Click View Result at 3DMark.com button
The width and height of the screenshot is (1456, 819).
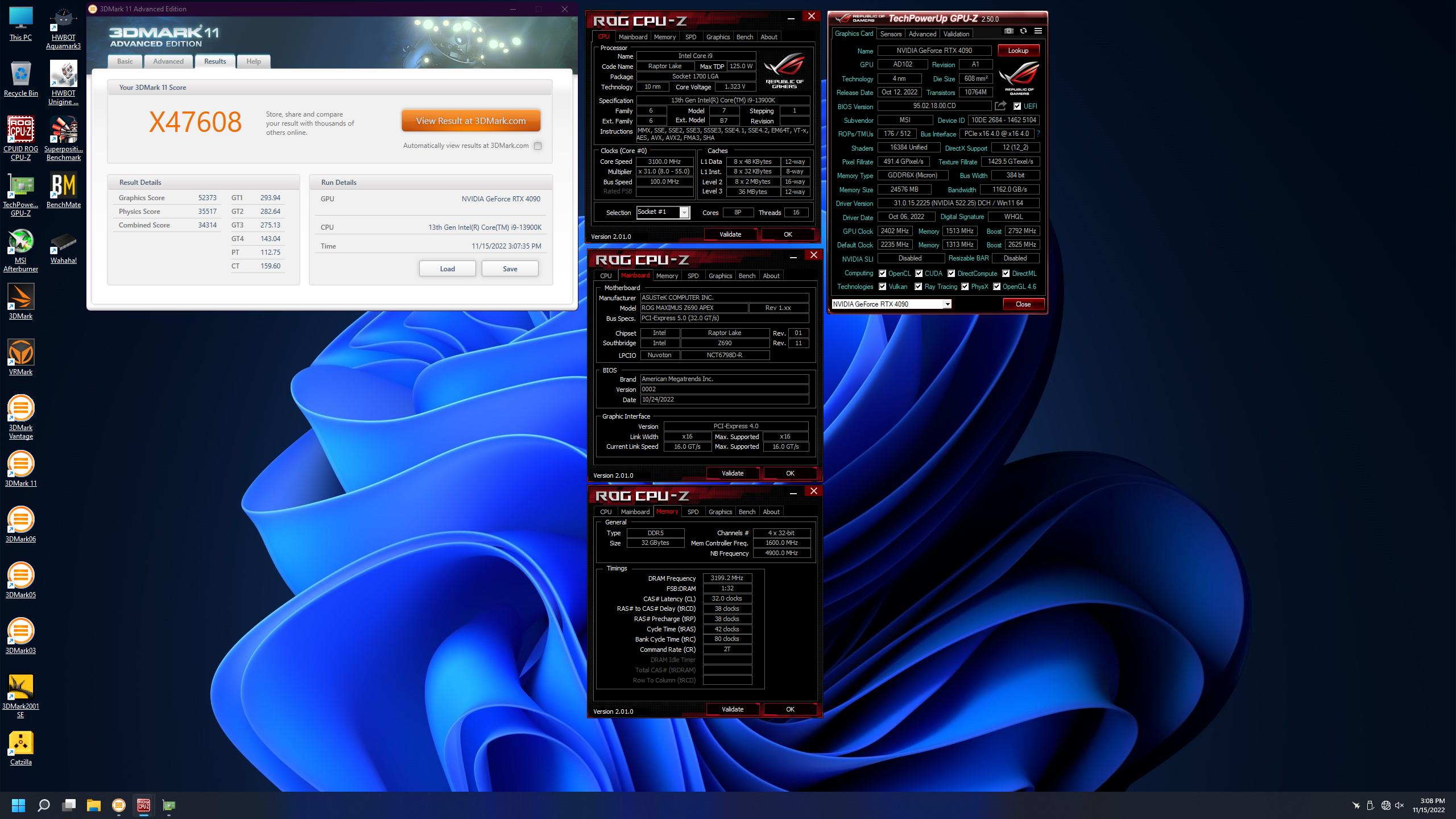pos(471,121)
